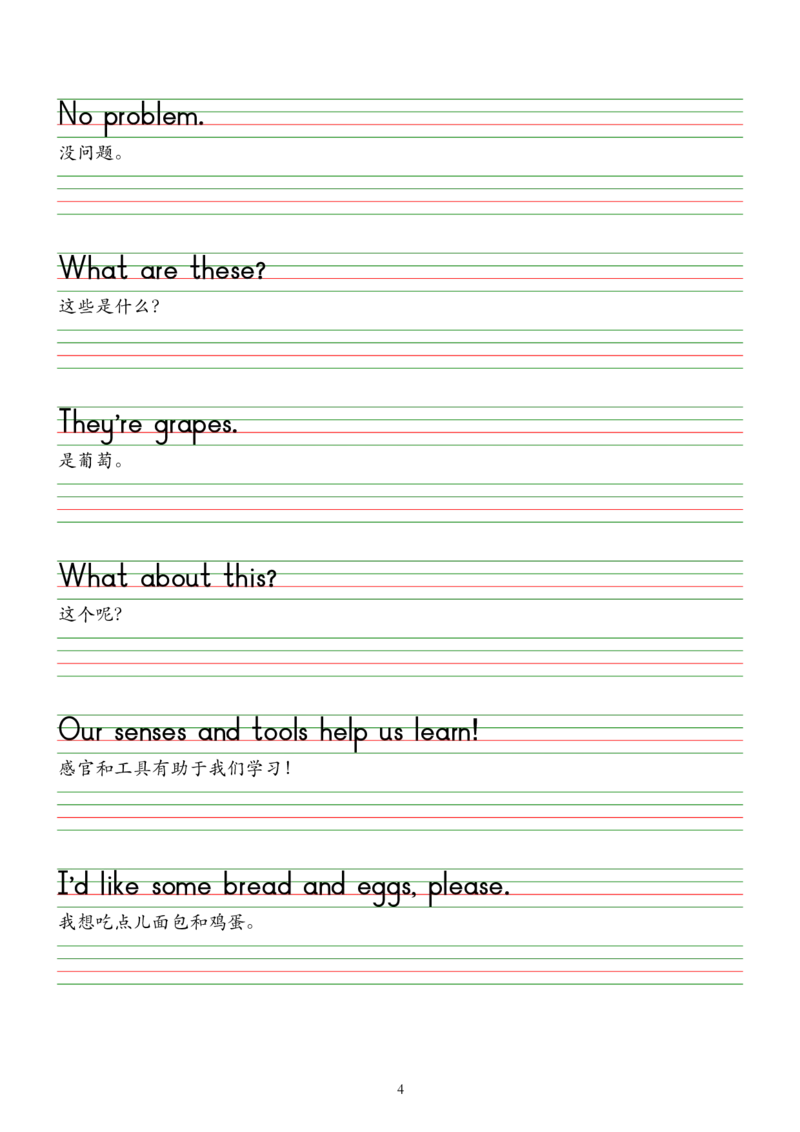The image size is (800, 1132).
Task: Click the word "please." in the last sentence
Action: point(469,888)
